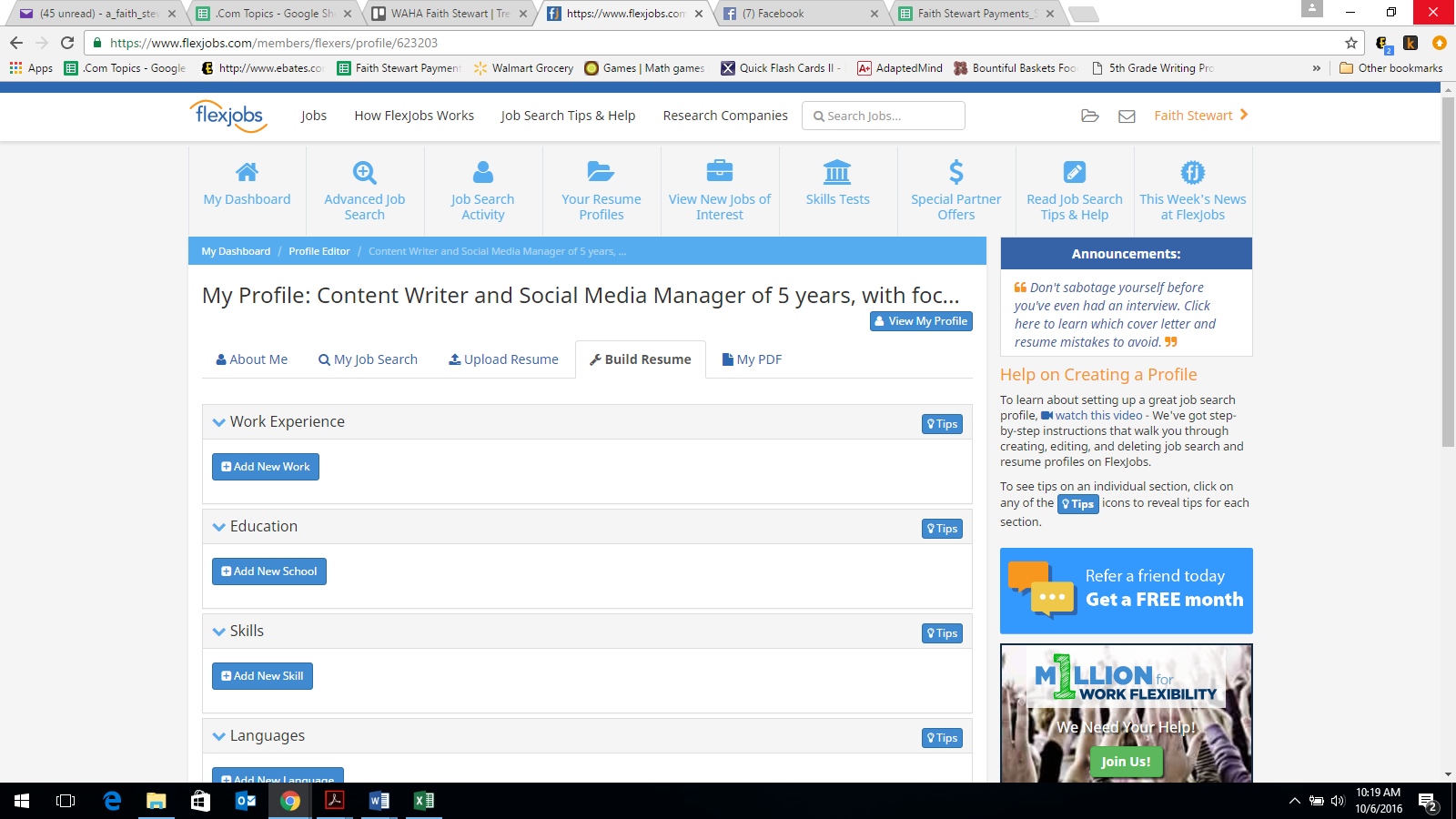This screenshot has height=819, width=1456.
Task: Open Outlook from the taskbar
Action: (x=246, y=801)
